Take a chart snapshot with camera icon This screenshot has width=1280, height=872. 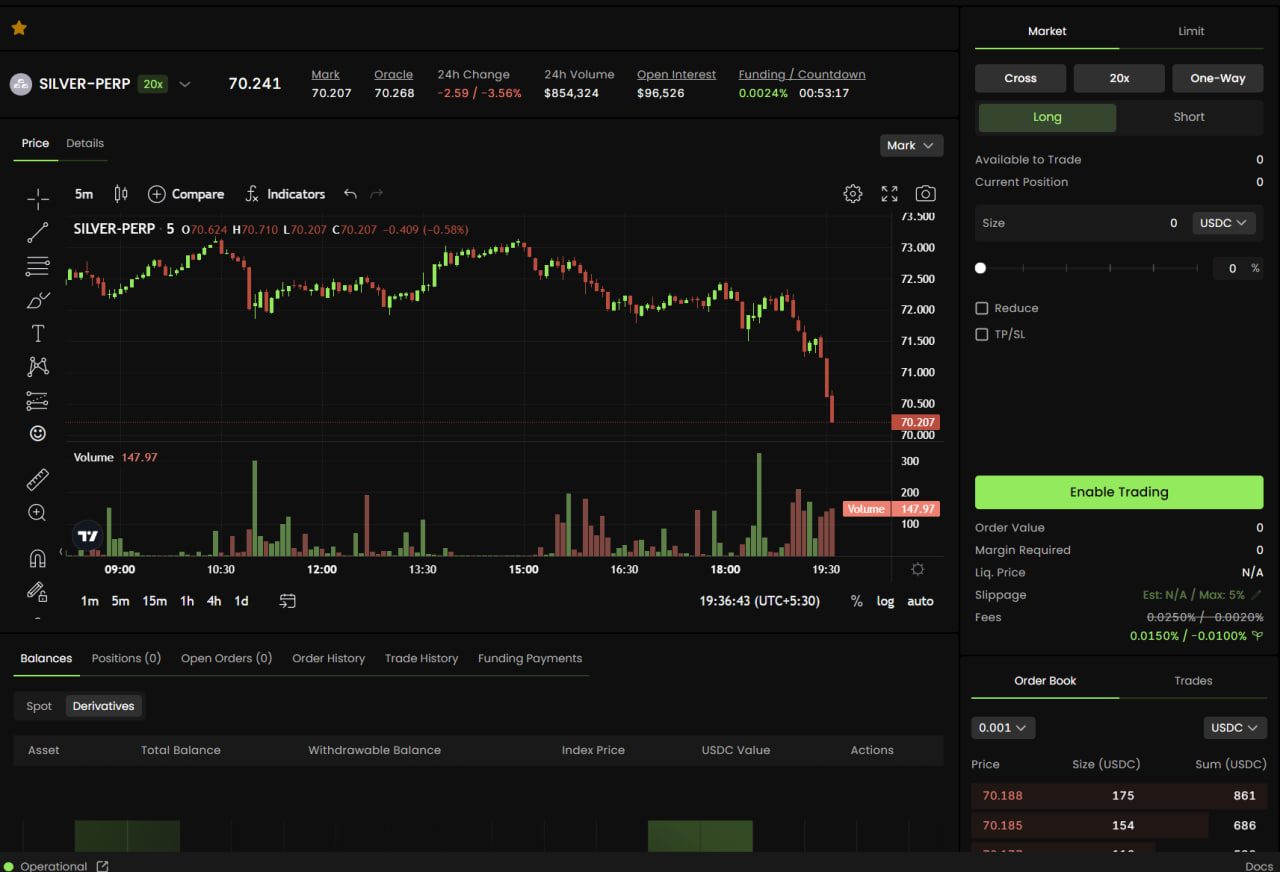pyautogui.click(x=926, y=194)
